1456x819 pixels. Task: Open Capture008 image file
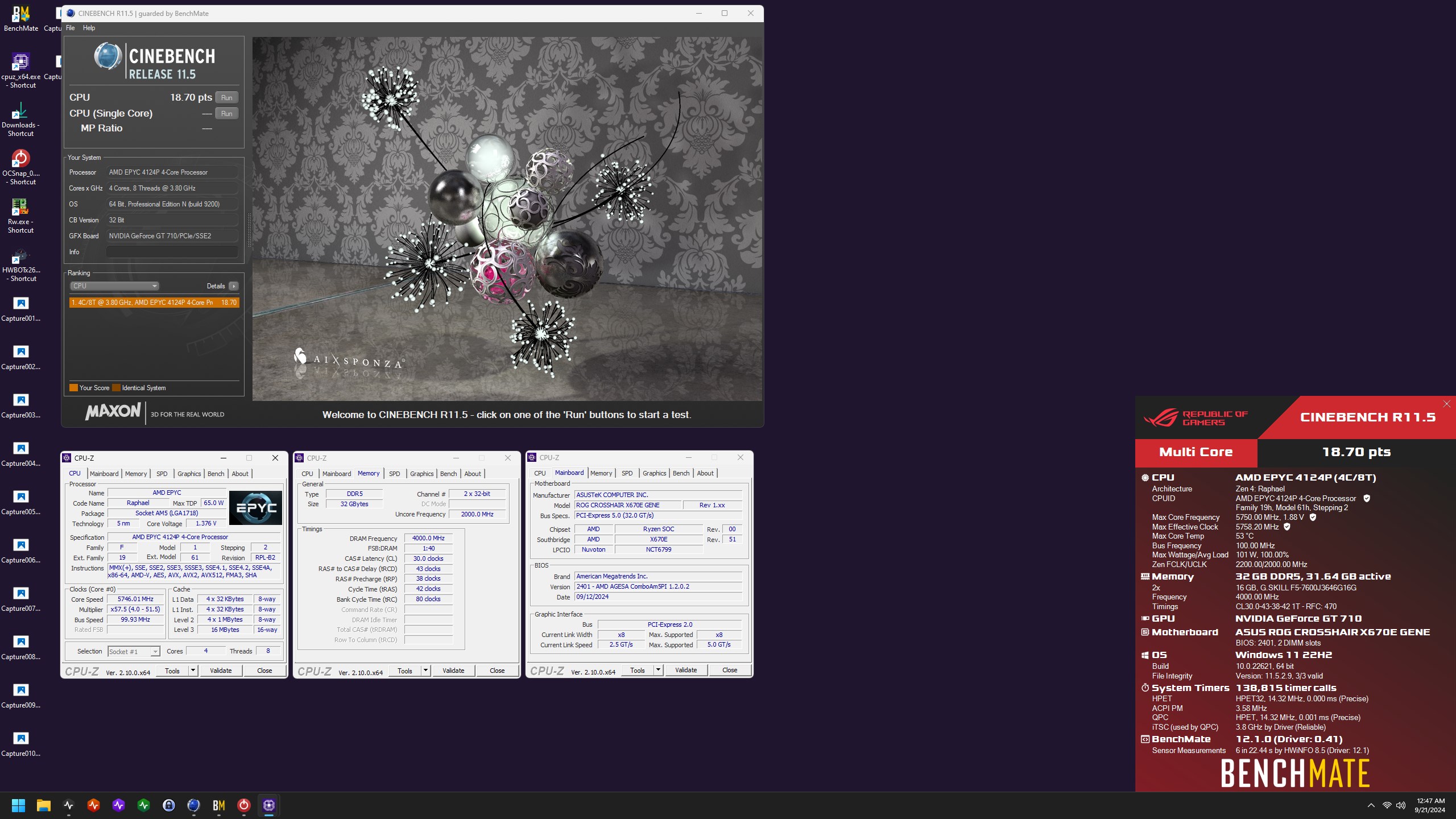[20, 648]
